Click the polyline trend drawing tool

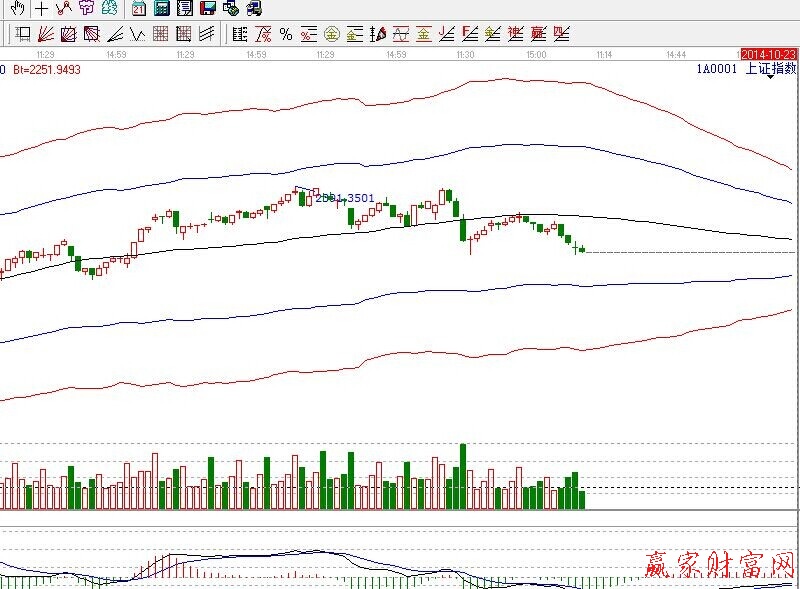click(x=63, y=9)
